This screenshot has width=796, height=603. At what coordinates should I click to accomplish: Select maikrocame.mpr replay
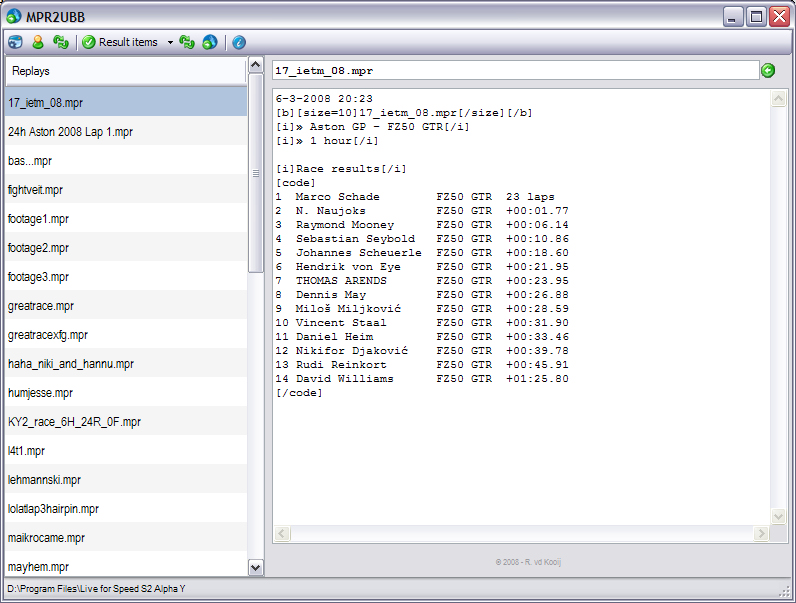click(x=126, y=537)
